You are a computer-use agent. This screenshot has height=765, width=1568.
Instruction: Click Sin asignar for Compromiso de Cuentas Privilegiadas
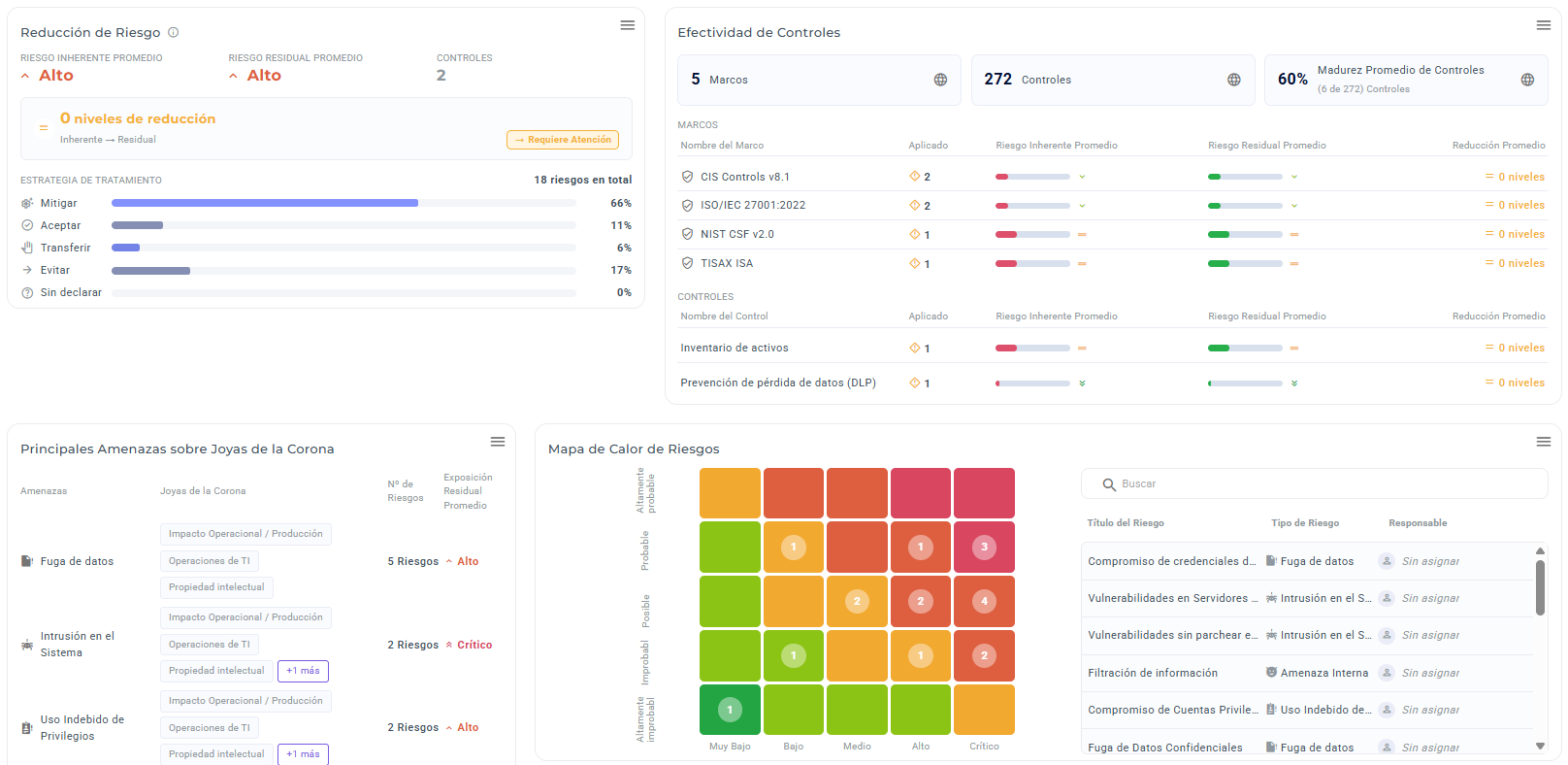click(x=1430, y=710)
